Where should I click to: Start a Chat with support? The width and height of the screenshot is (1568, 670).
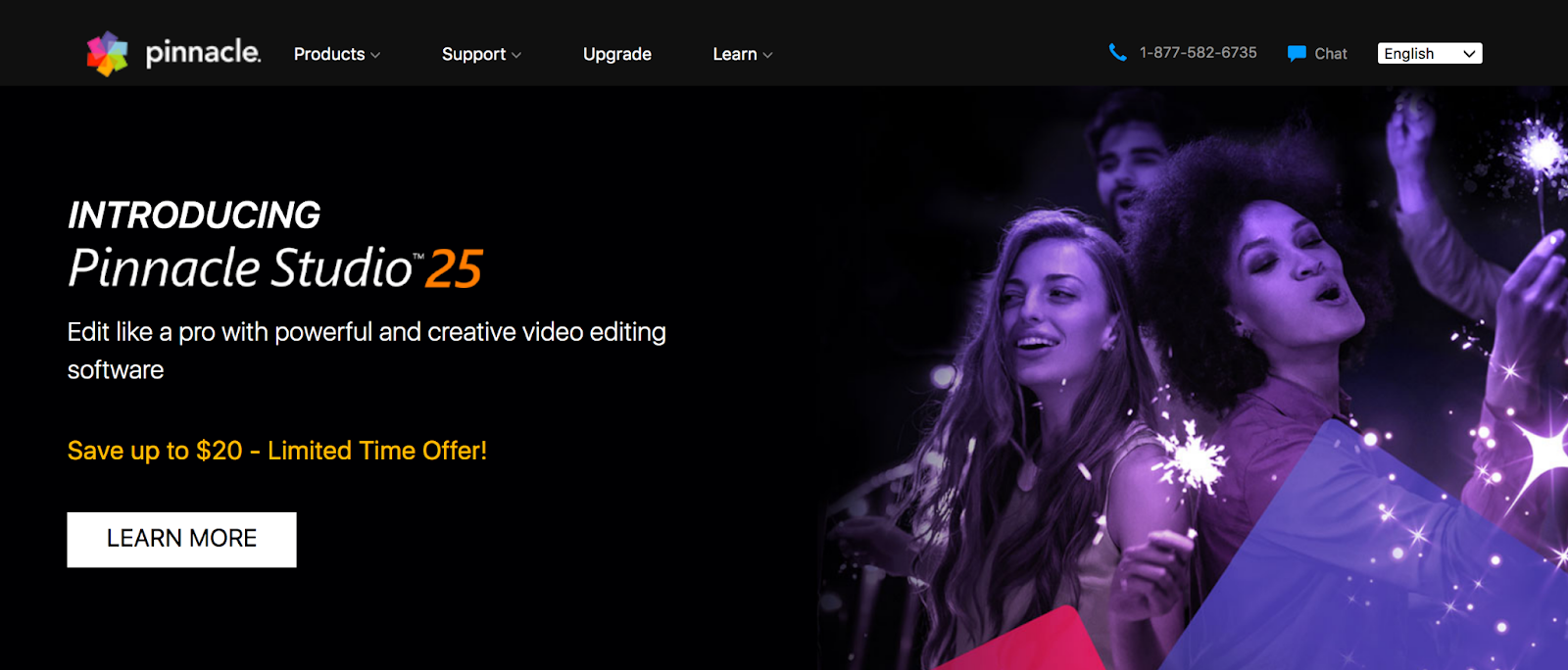coord(1331,54)
